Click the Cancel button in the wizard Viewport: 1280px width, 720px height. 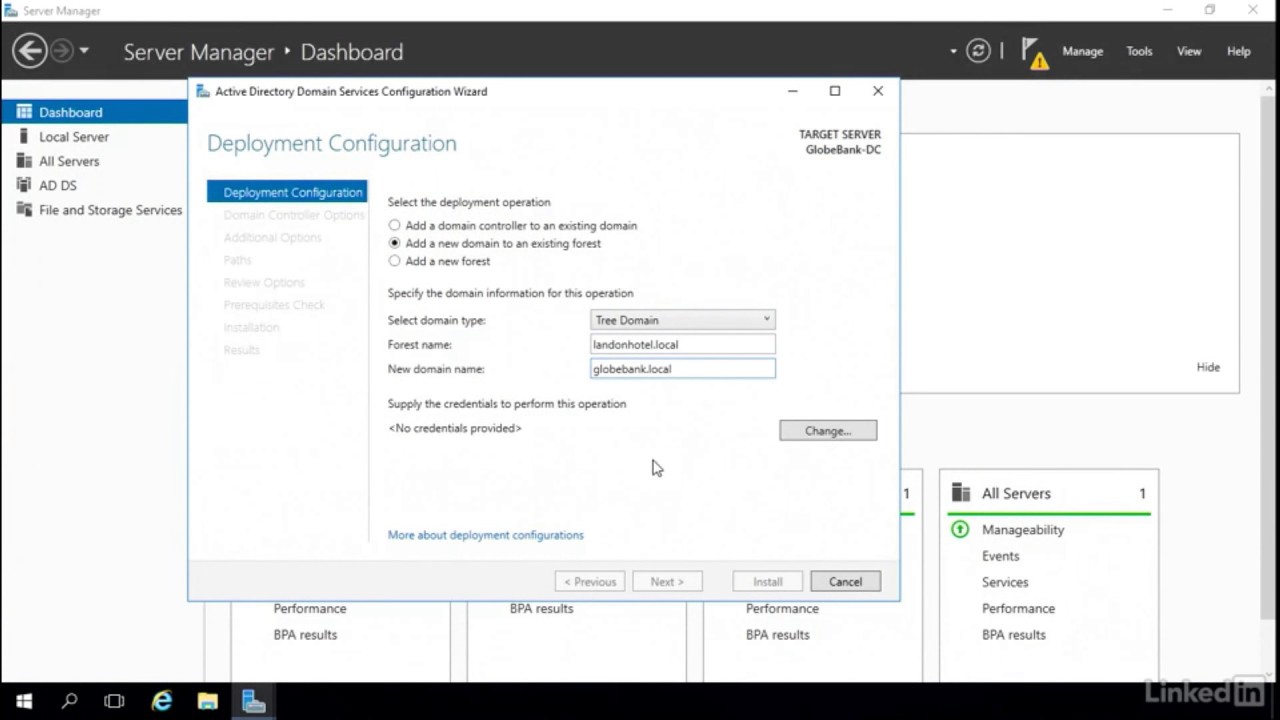pyautogui.click(x=845, y=582)
